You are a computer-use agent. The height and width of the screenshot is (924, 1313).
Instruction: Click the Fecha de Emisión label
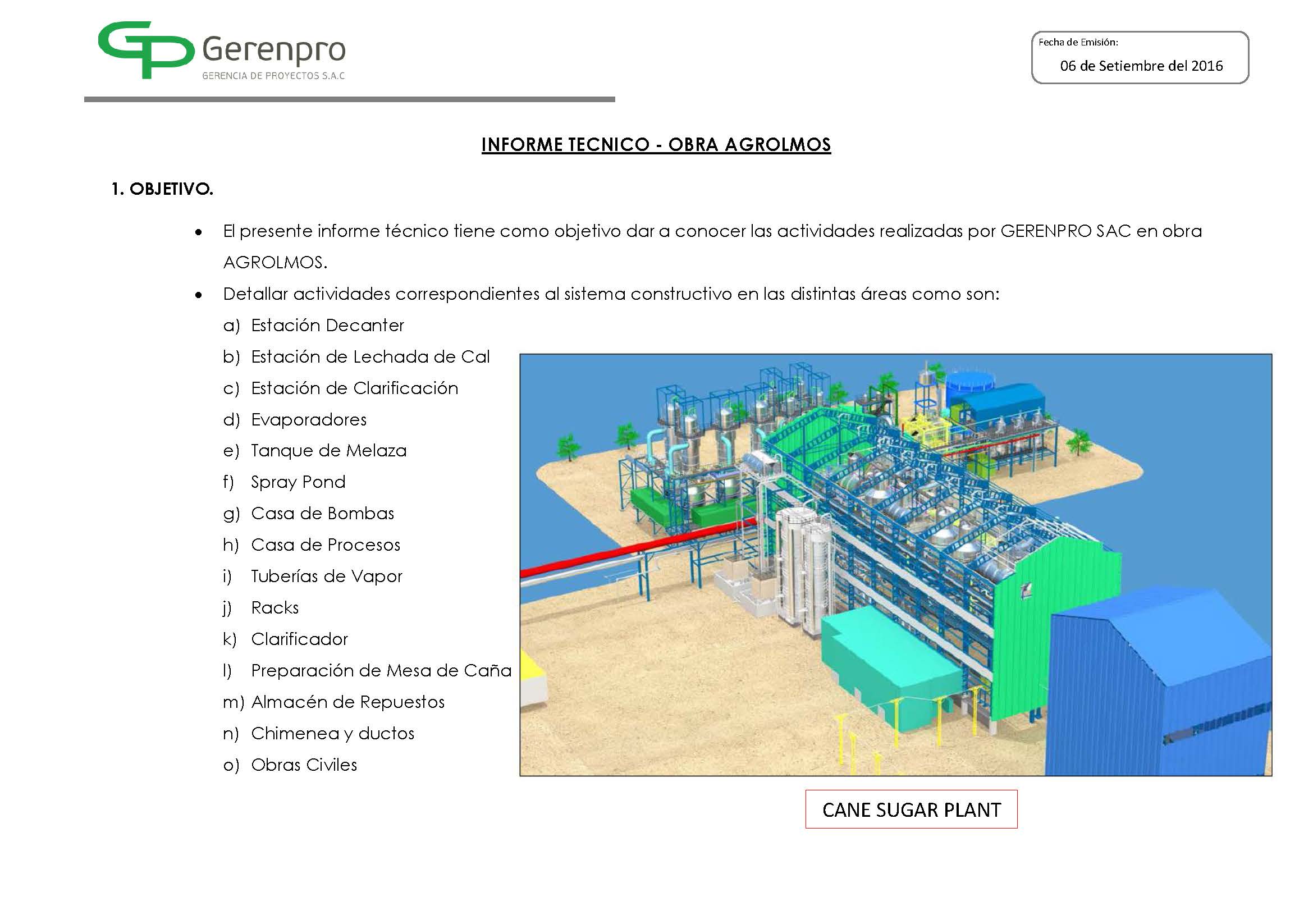coord(1078,42)
